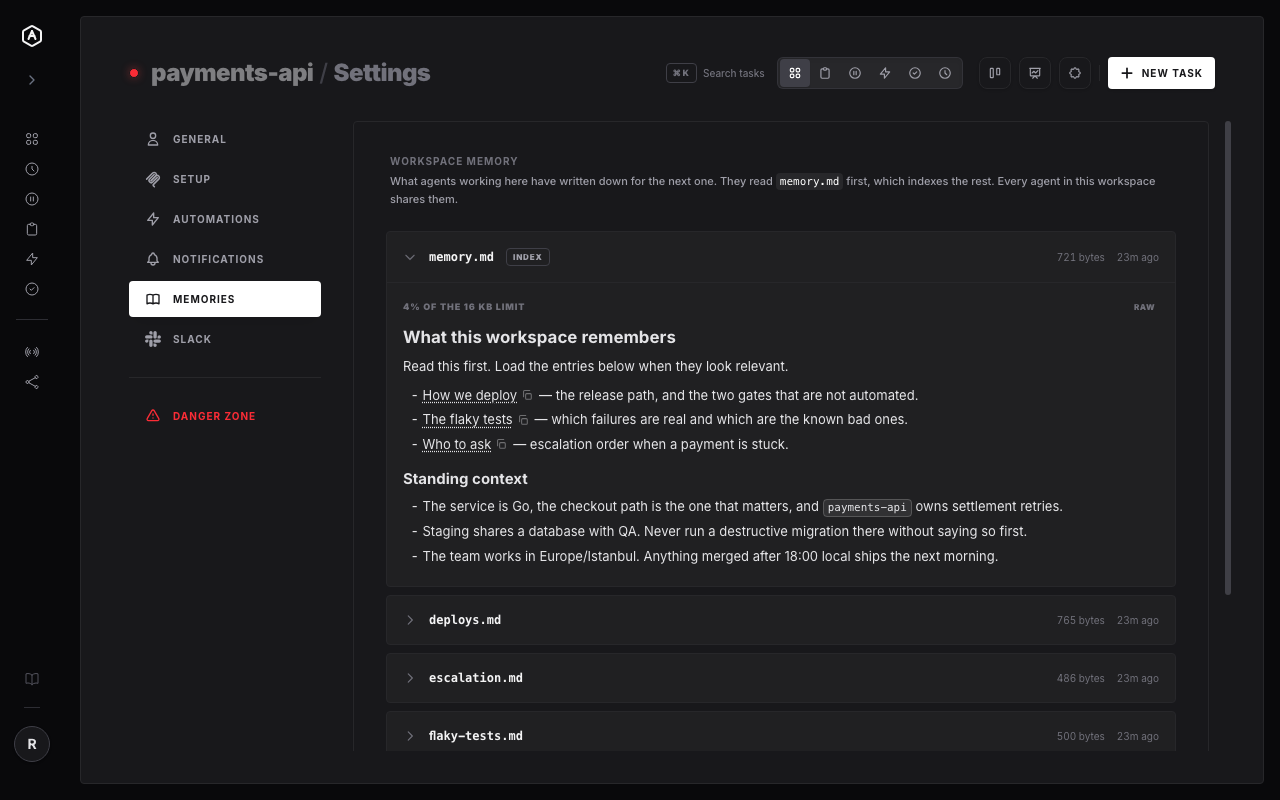
Task: Open the kanban board view button
Action: point(995,73)
